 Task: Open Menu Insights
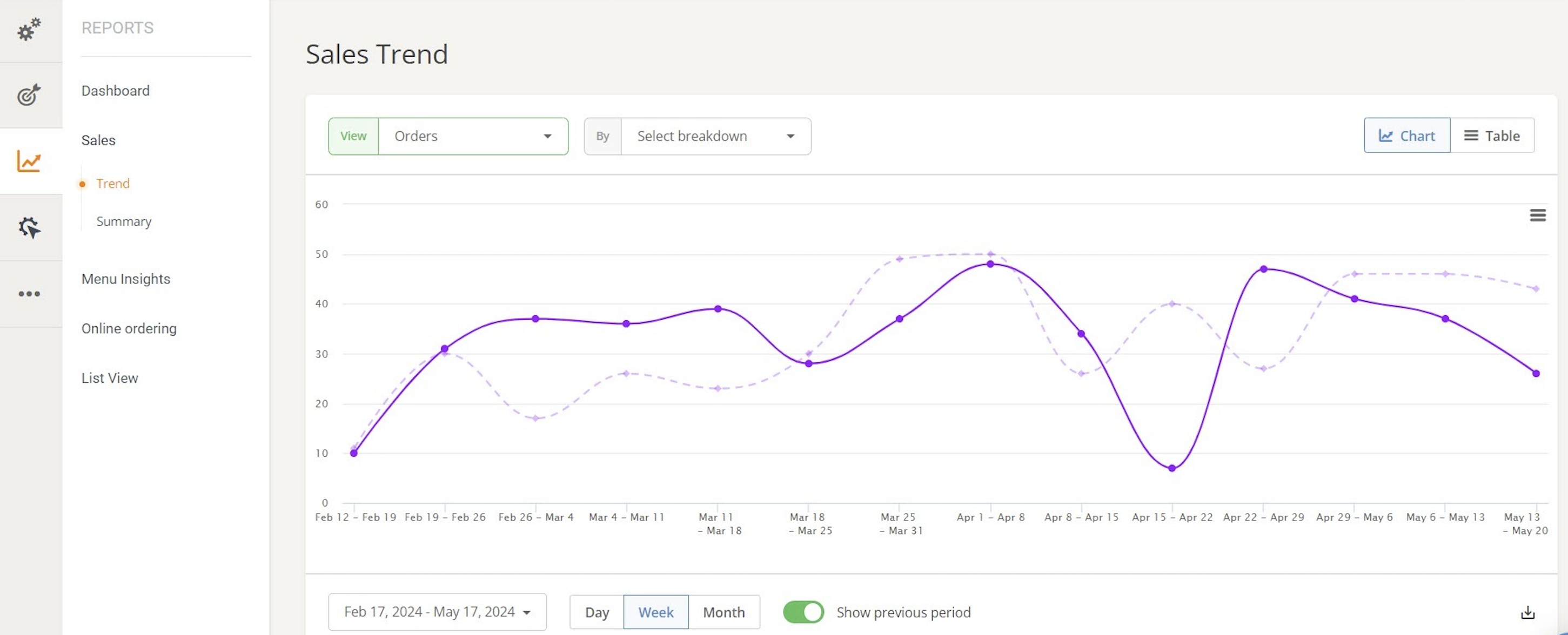pyautogui.click(x=125, y=279)
